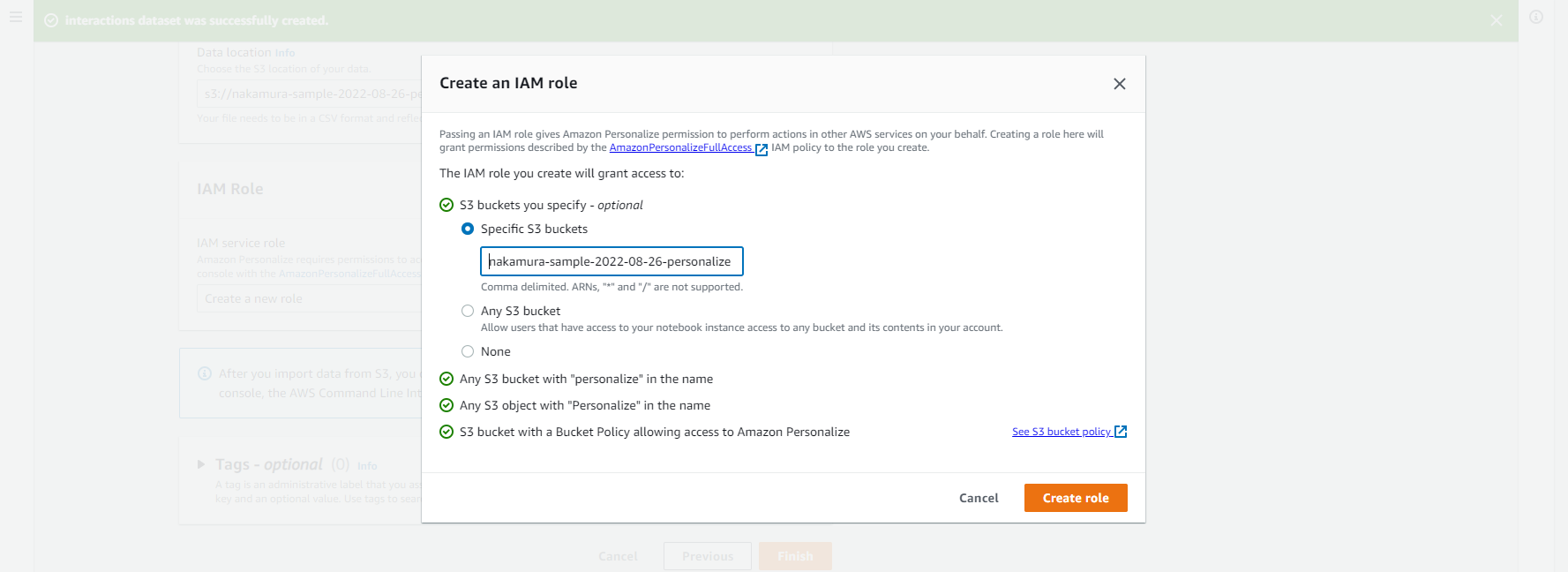Viewport: 1568px width, 572px height.
Task: Click the 'Create an IAM role' dialog title
Action: coord(508,83)
